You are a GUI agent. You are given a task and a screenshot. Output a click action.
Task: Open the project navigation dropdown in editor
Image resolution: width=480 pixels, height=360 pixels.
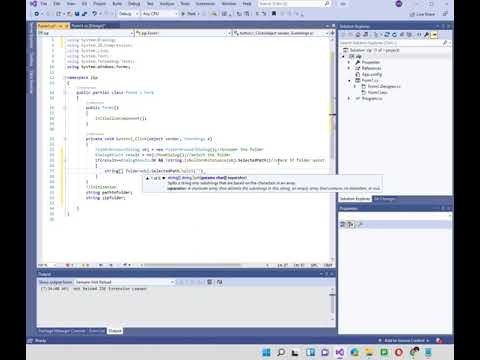[86, 33]
